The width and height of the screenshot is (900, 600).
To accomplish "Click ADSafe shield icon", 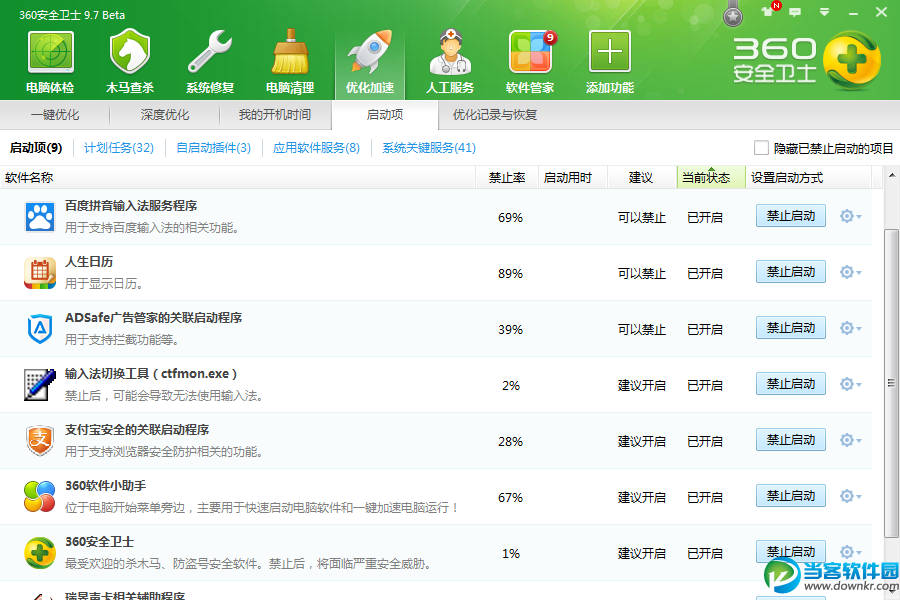I will [40, 328].
